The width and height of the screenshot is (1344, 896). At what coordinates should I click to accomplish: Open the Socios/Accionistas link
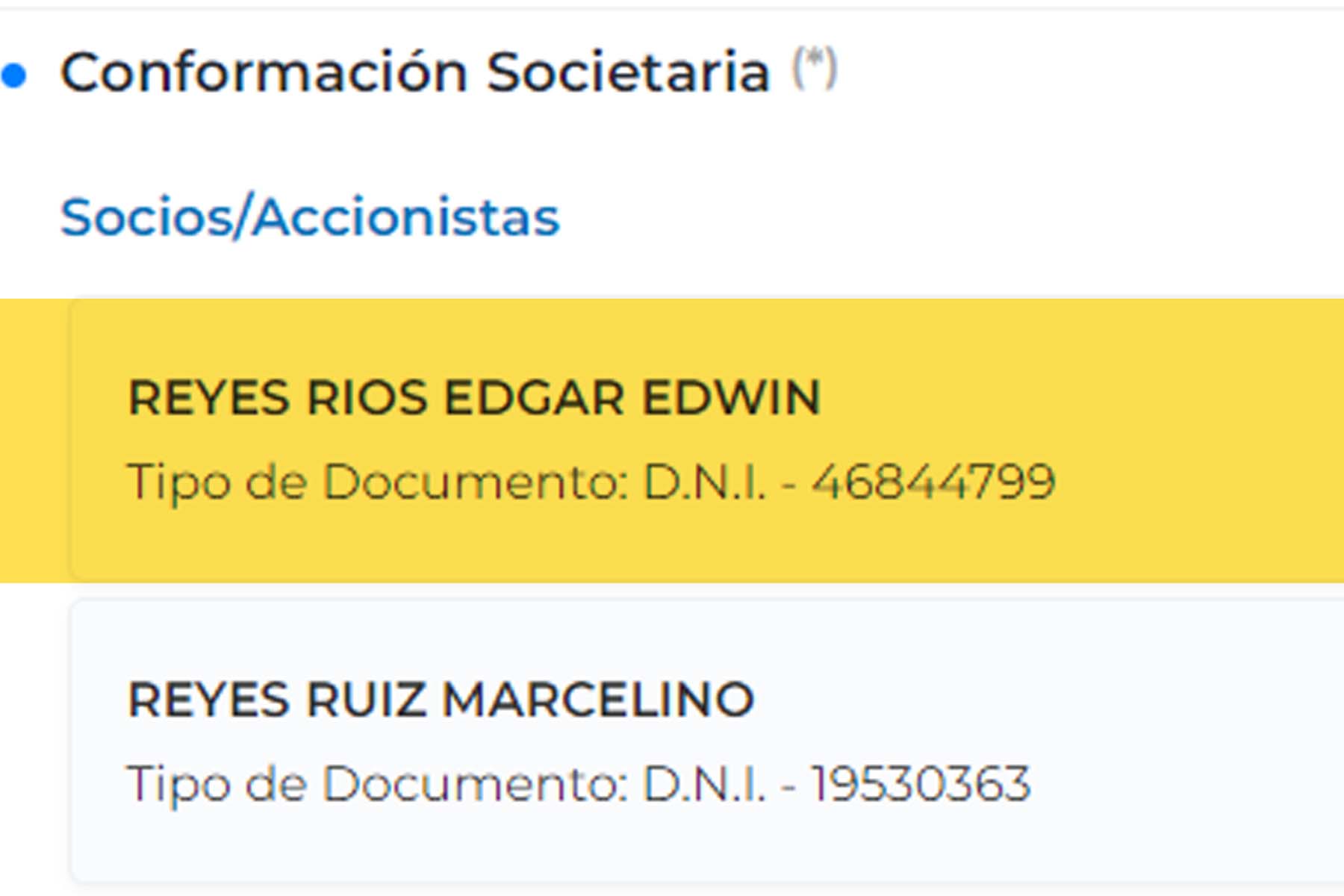point(309,217)
